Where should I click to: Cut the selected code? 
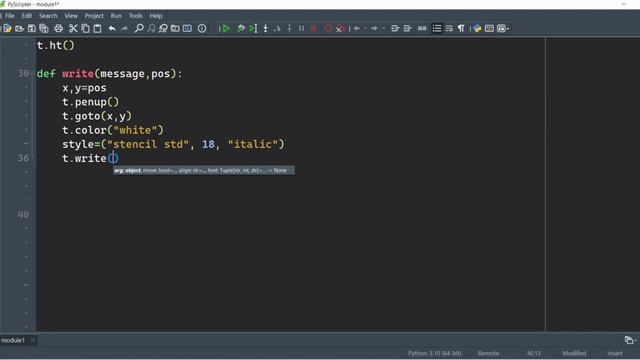click(x=73, y=29)
